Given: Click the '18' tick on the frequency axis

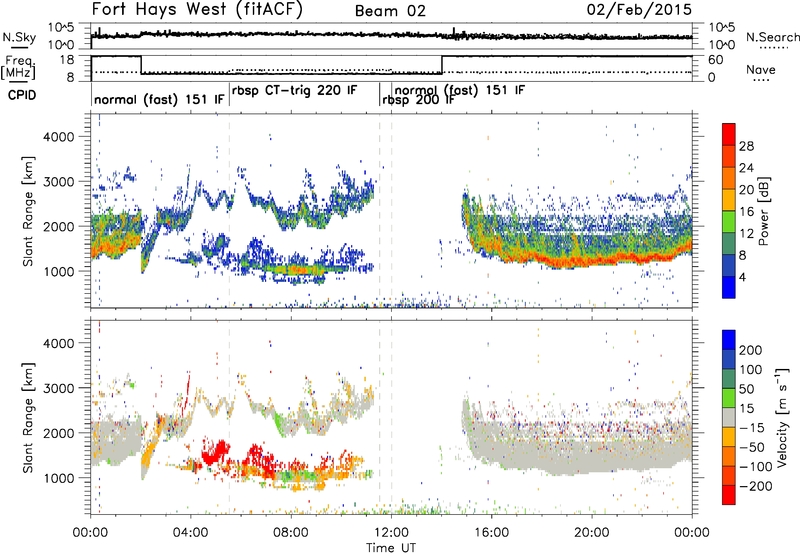Looking at the screenshot, I should tap(67, 60).
